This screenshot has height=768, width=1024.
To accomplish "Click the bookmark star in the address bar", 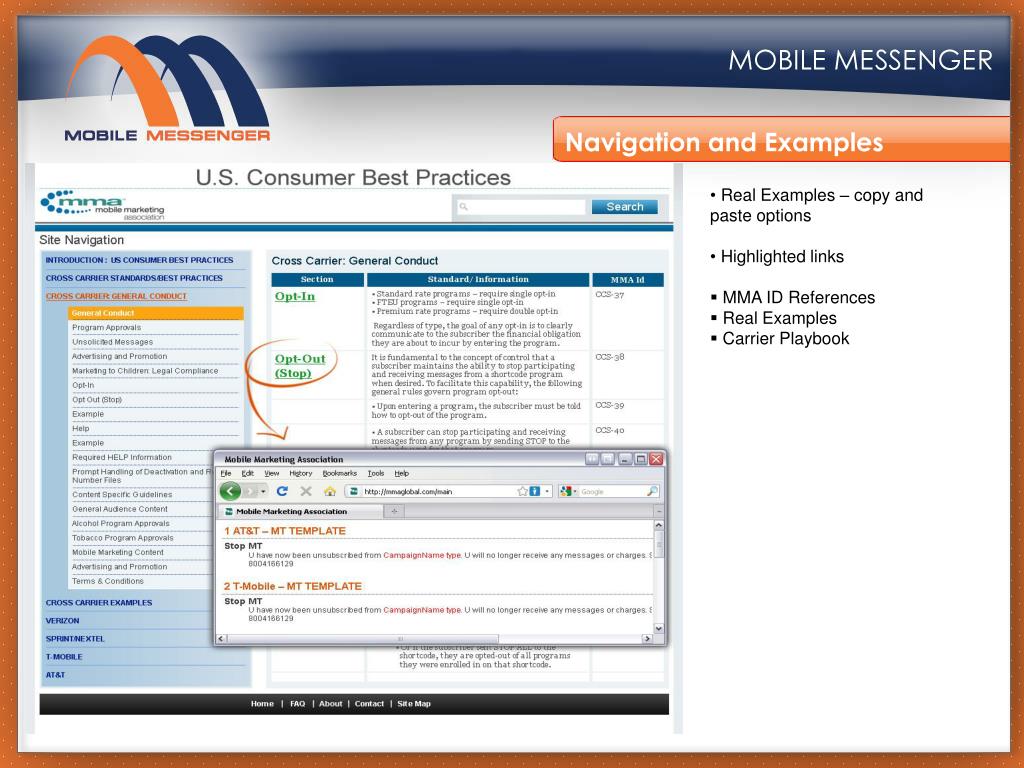I will point(522,491).
